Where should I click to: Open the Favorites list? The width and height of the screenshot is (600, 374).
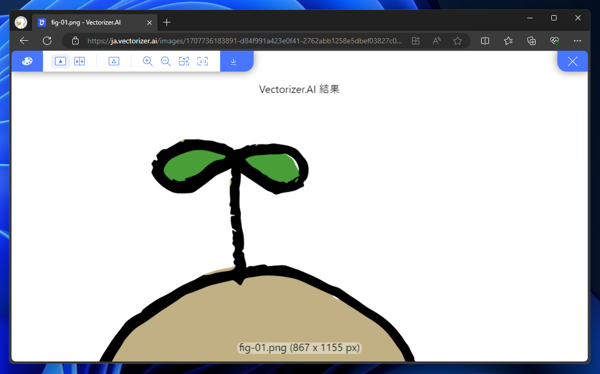pos(508,41)
